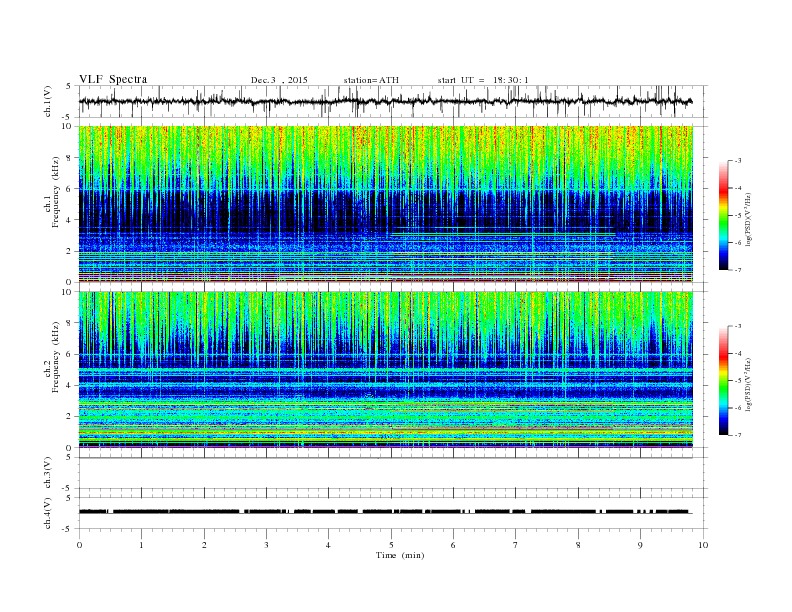Click the ch.1 waveform trace panel

point(393,101)
